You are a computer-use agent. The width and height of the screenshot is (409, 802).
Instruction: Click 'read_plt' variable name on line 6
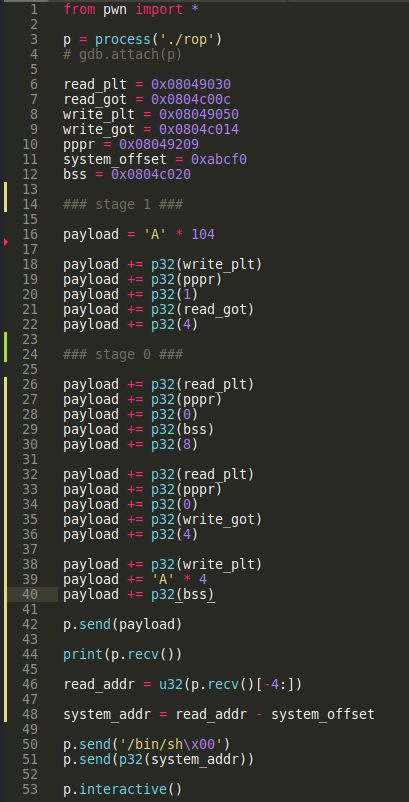coord(95,84)
